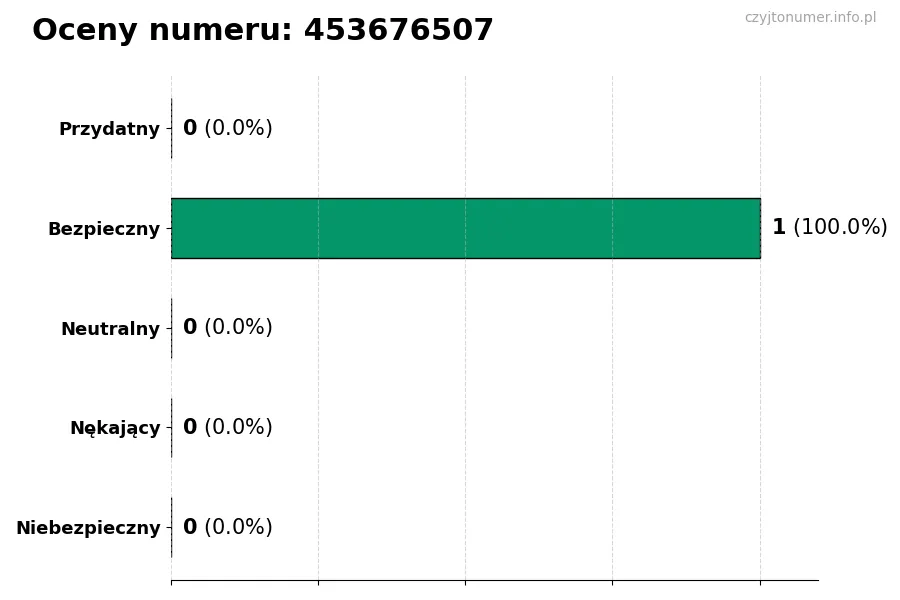Click the zero-width bar marker for Neutralny

pyautogui.click(x=172, y=328)
